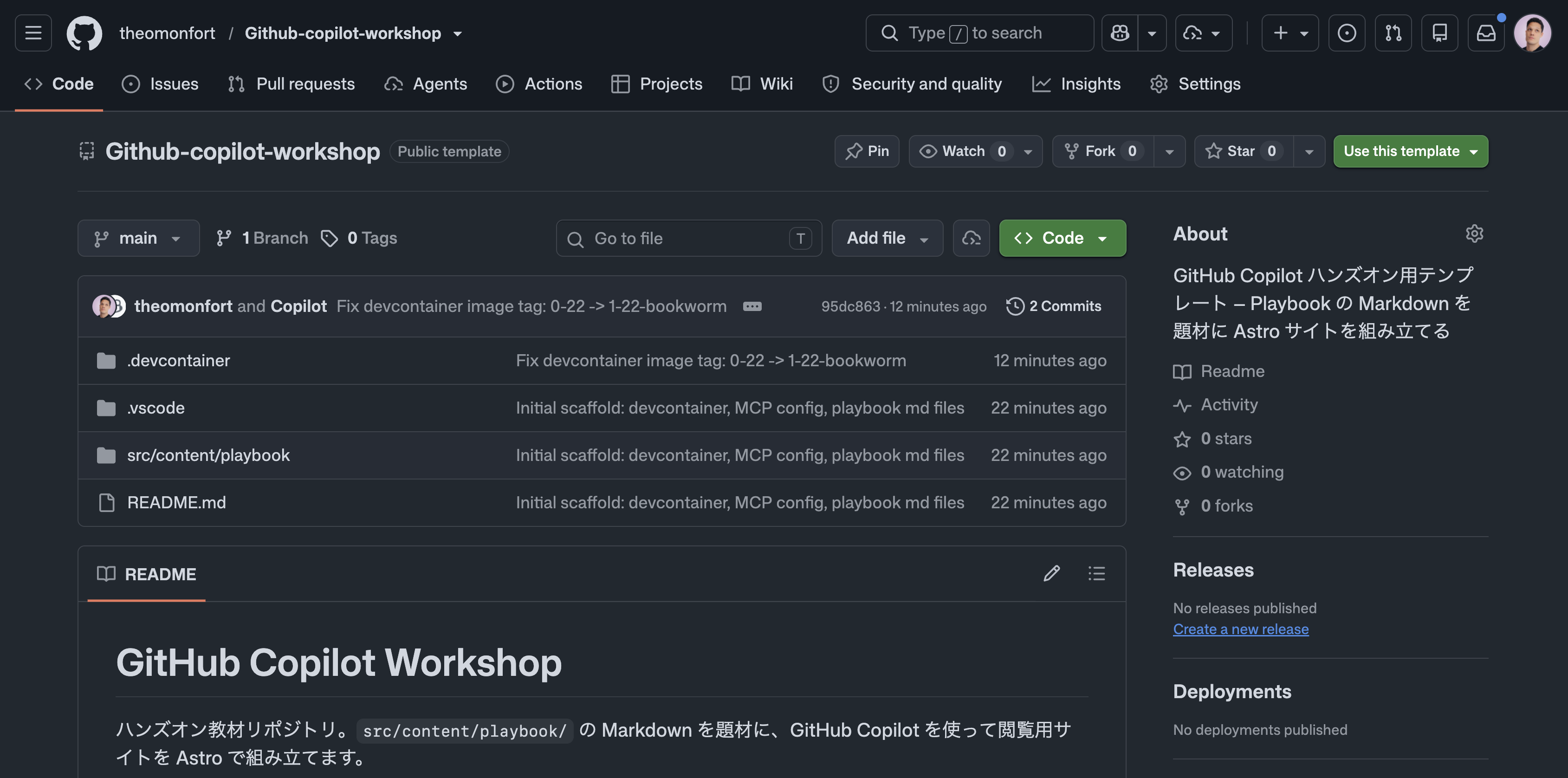Fork this repository
Viewport: 1568px width, 778px height.
[1103, 151]
